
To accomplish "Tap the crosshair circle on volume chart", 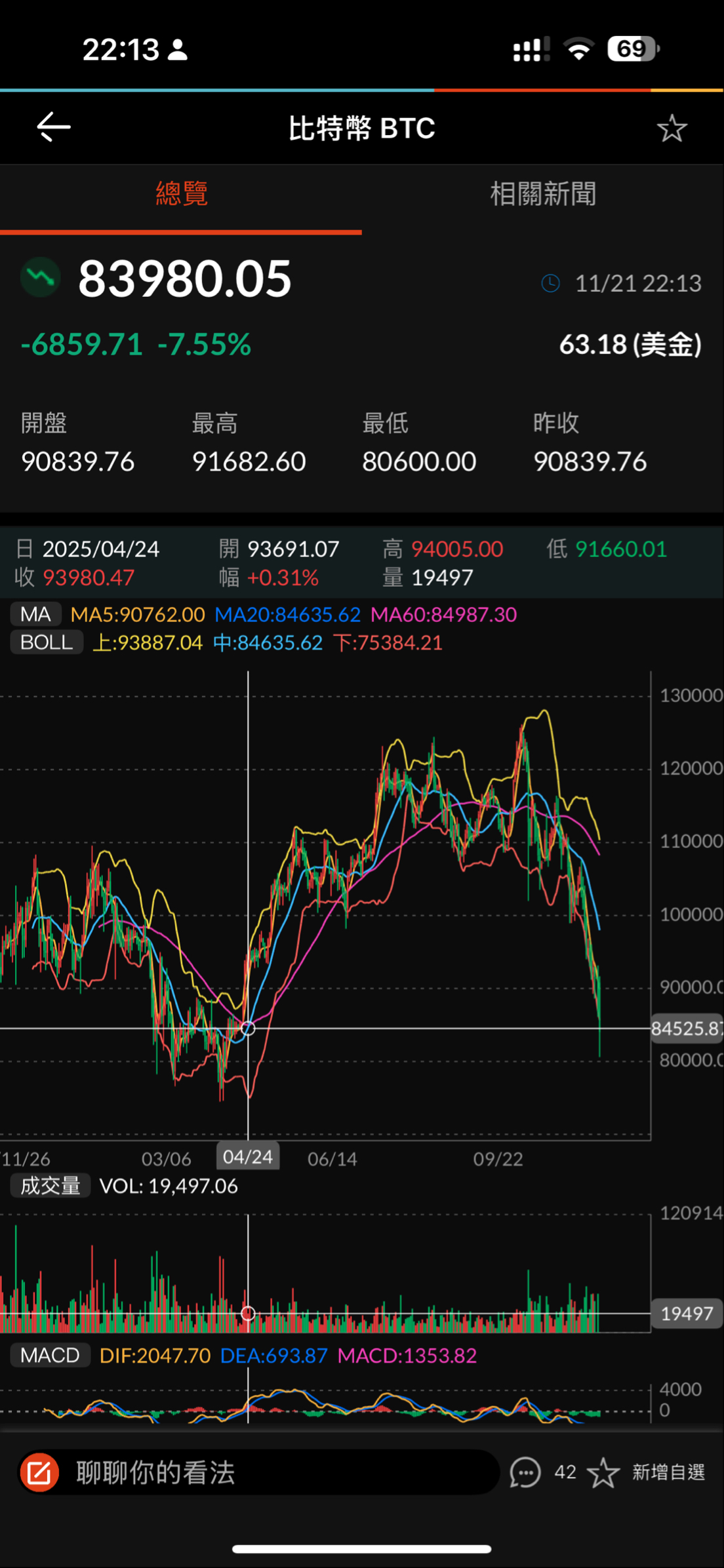I will (x=248, y=1313).
